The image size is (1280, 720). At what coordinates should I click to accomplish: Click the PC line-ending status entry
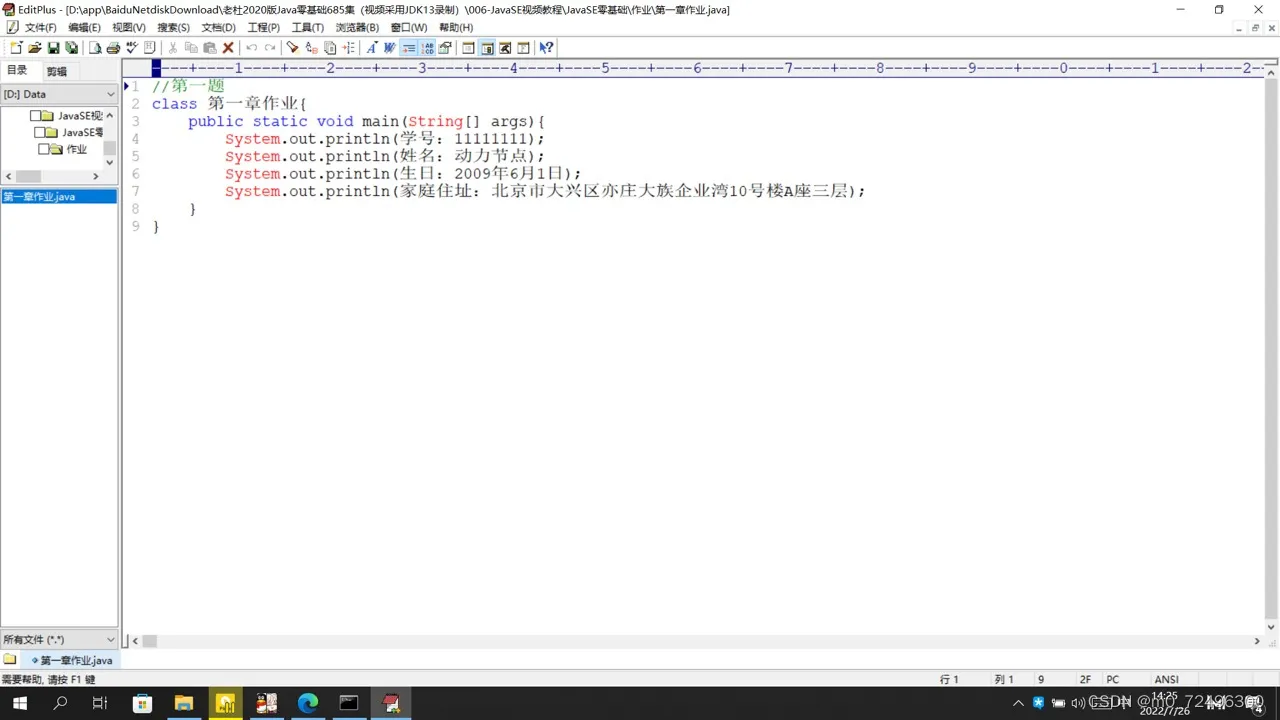(1112, 679)
